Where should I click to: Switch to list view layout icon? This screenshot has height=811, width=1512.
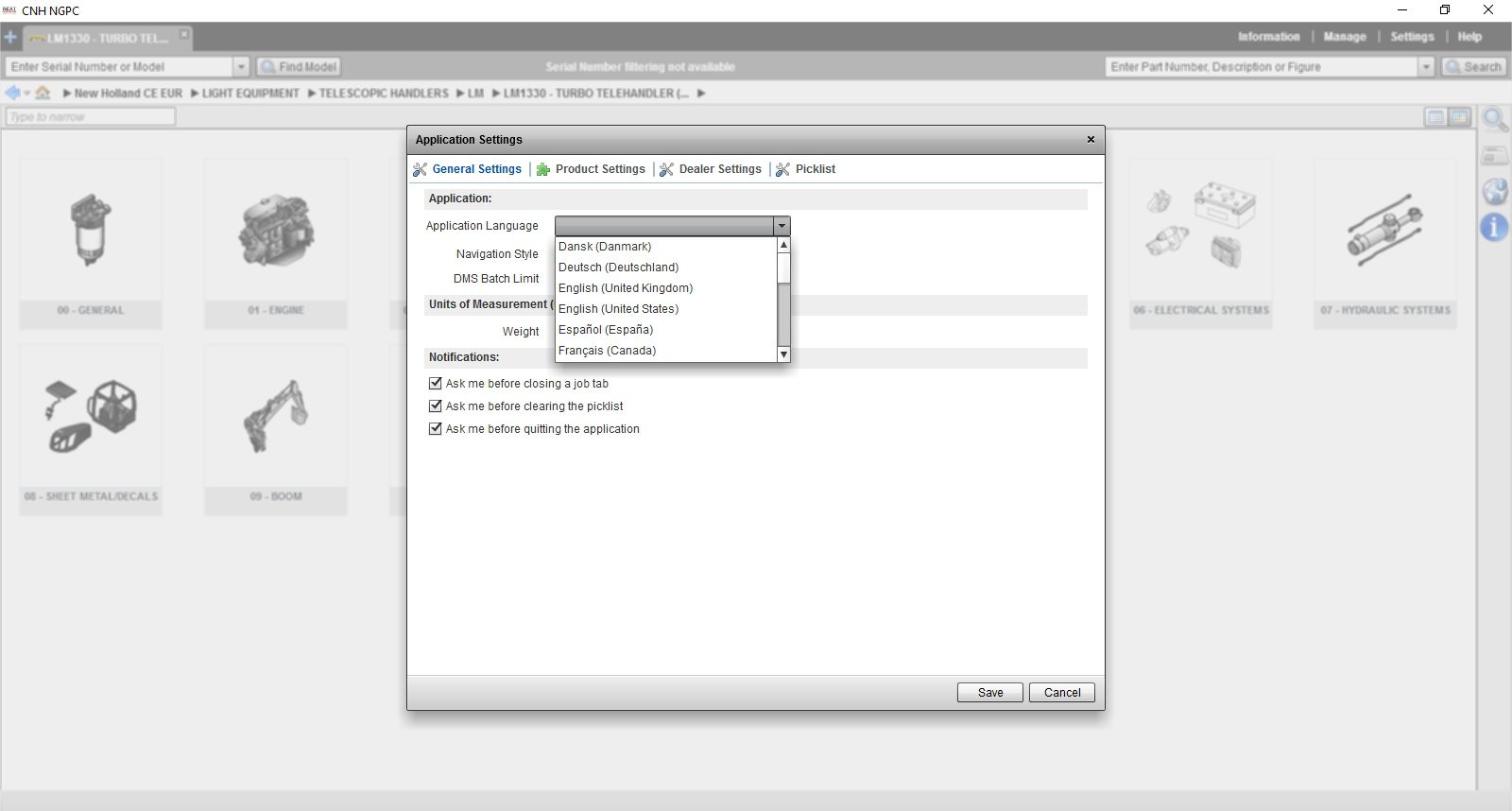[x=1435, y=117]
